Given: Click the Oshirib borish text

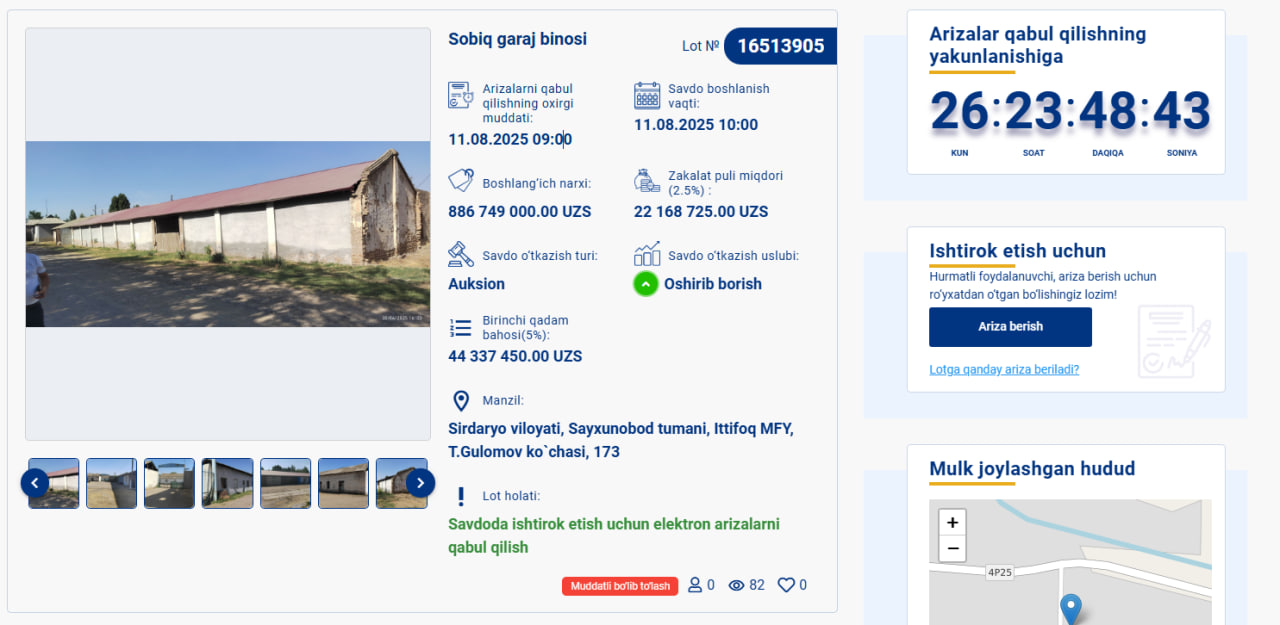Looking at the screenshot, I should (713, 284).
